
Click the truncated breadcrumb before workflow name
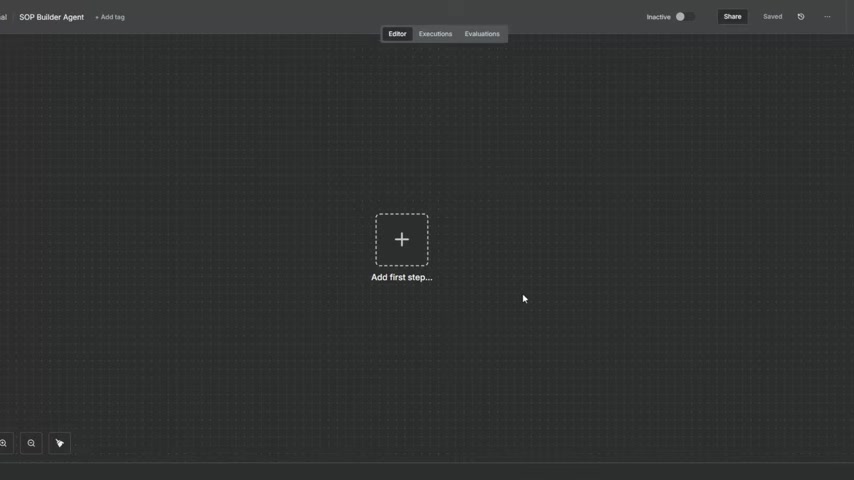3,17
